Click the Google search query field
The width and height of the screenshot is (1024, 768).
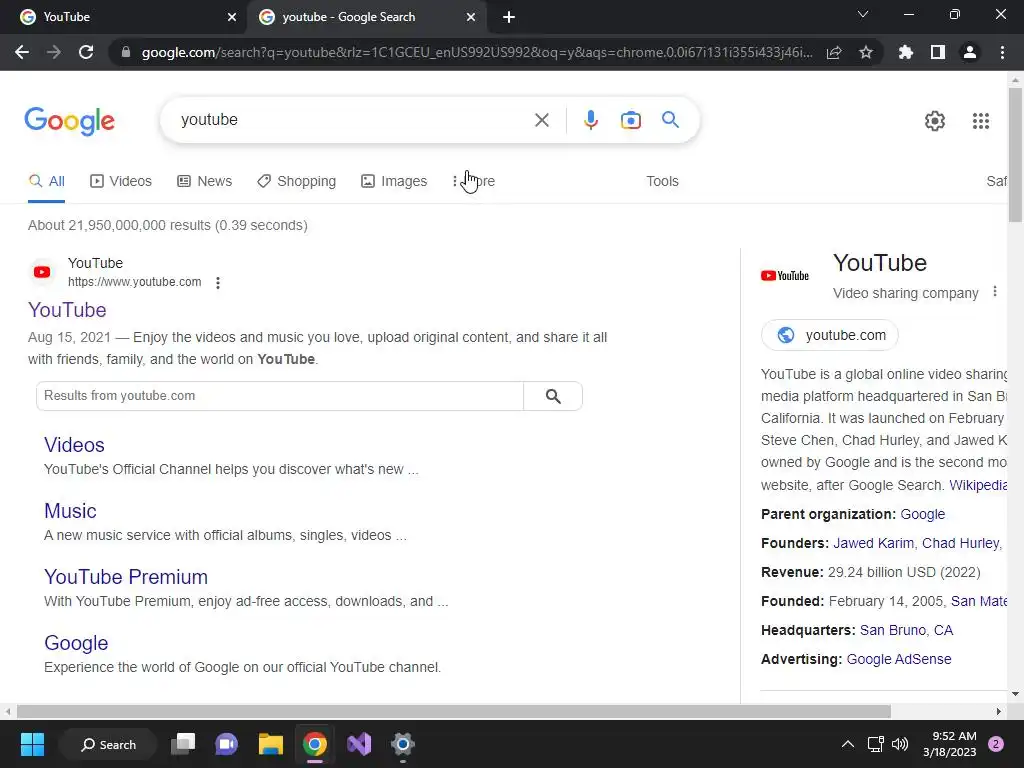coord(353,120)
